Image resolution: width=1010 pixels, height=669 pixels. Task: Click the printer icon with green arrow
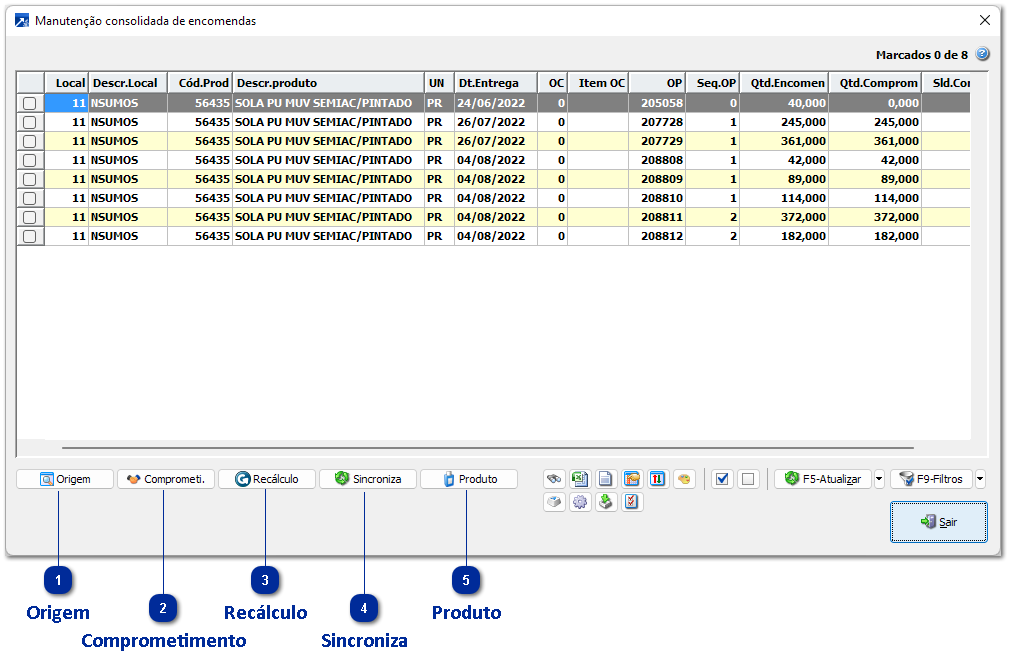[606, 502]
